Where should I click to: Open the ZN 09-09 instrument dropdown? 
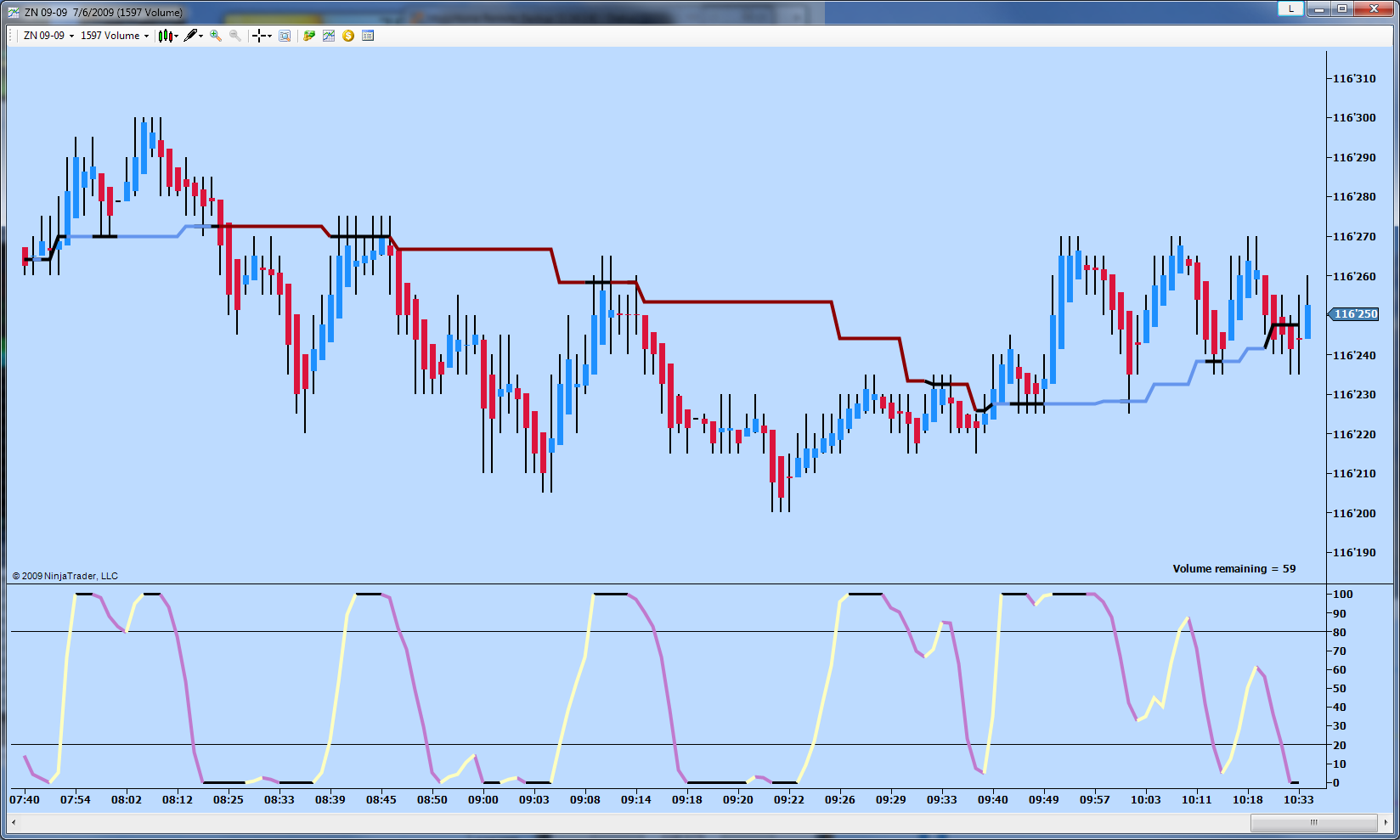pyautogui.click(x=48, y=36)
